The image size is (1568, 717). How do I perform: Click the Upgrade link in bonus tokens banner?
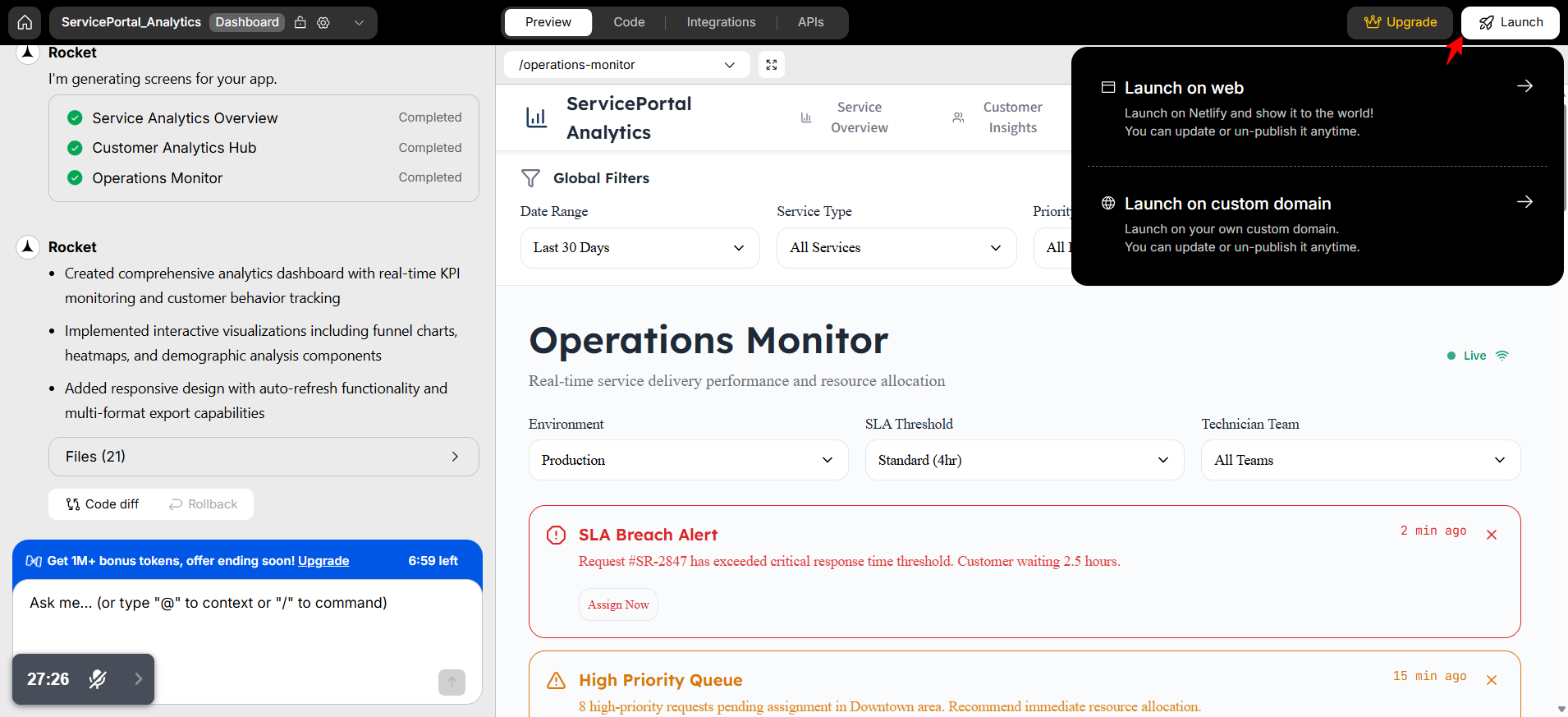coord(323,561)
